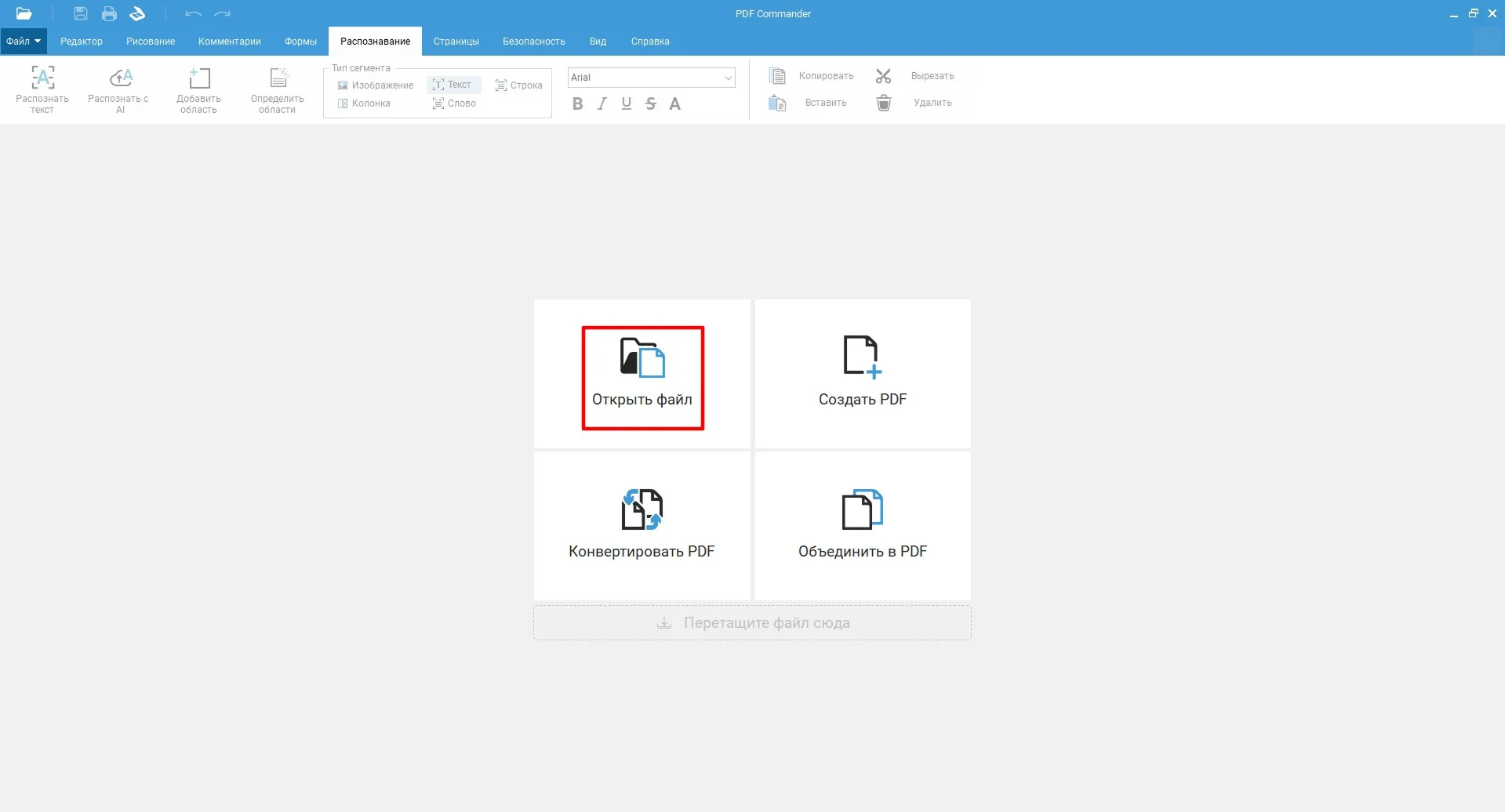Click the Определить области icon
The width and height of the screenshot is (1505, 812).
[x=278, y=78]
